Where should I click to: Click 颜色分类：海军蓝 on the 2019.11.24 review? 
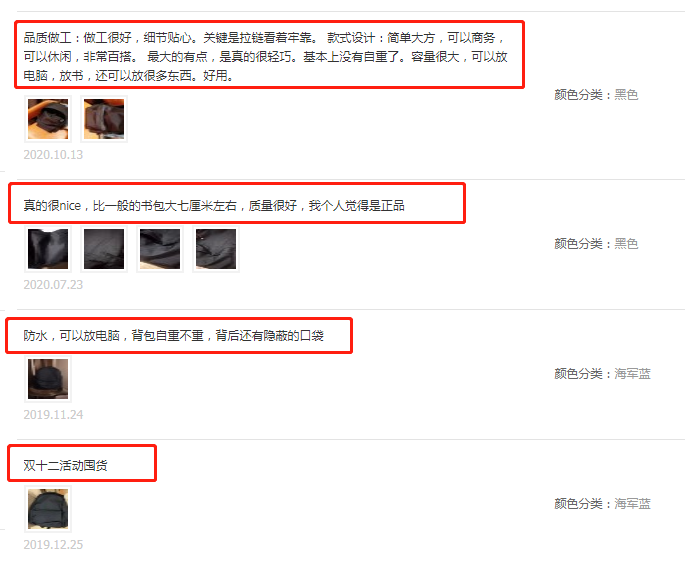click(x=602, y=374)
